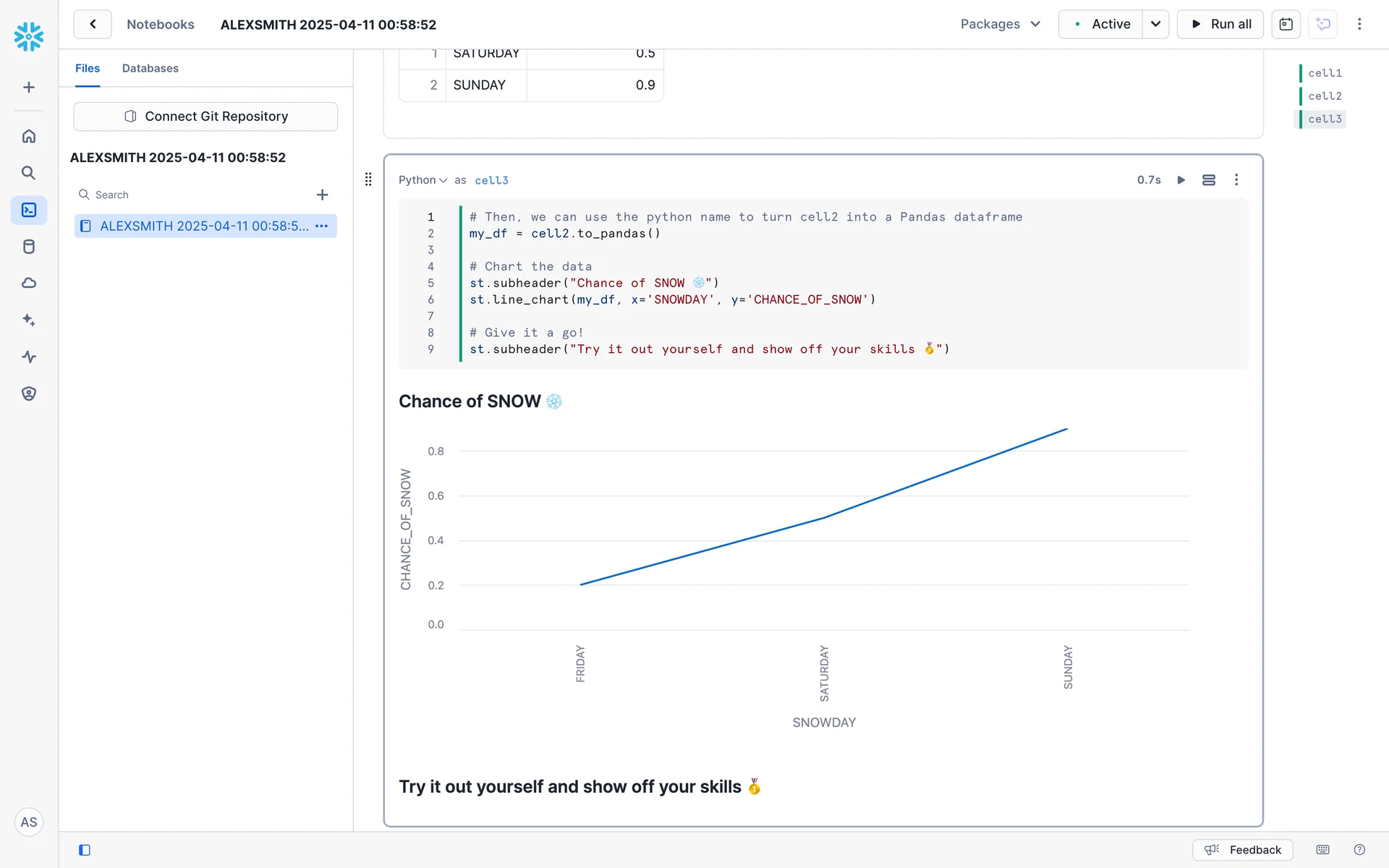The image size is (1389, 868).
Task: Change cell3 language via Python dropdown
Action: [x=422, y=180]
